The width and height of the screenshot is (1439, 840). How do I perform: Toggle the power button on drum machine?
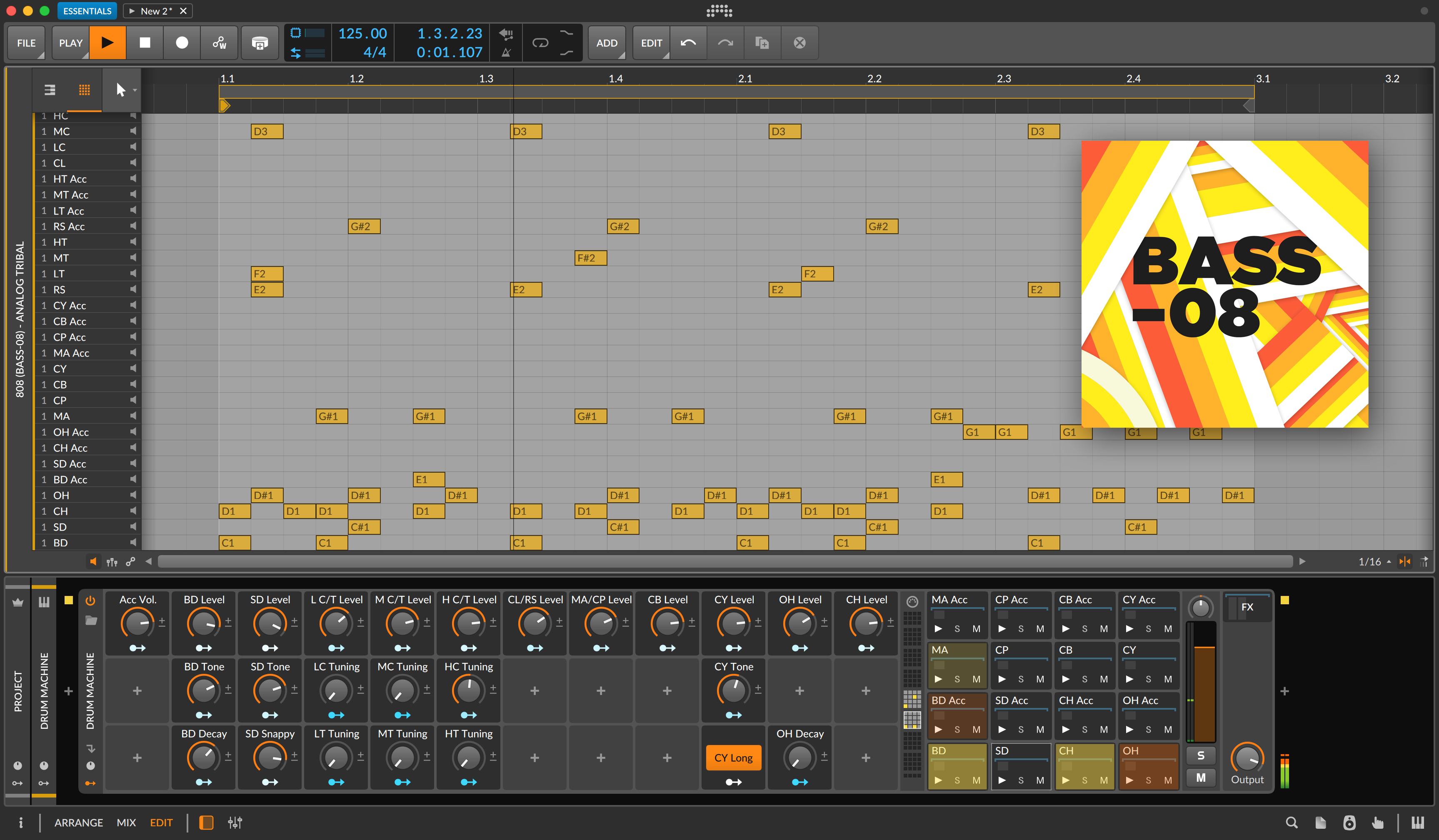(x=90, y=600)
